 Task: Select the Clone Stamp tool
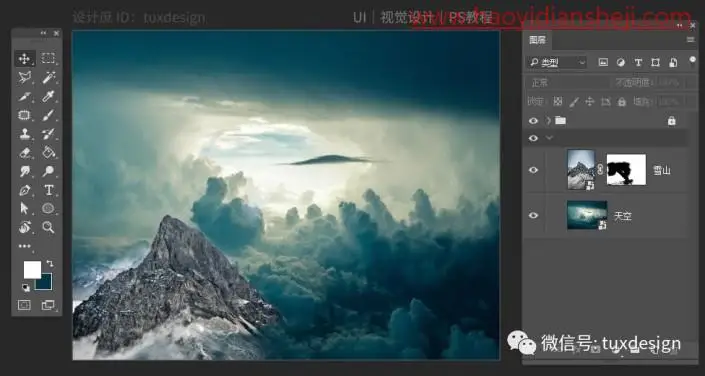click(x=24, y=134)
